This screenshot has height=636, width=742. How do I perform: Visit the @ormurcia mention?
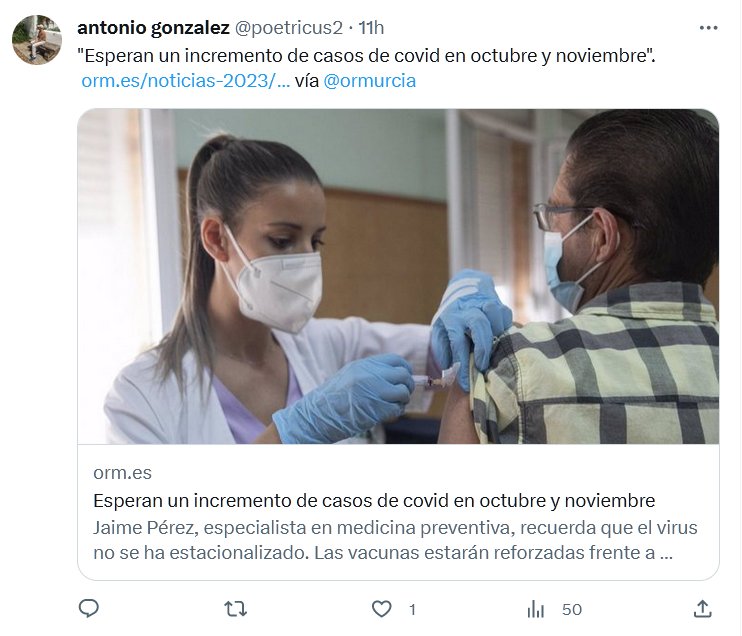point(370,80)
